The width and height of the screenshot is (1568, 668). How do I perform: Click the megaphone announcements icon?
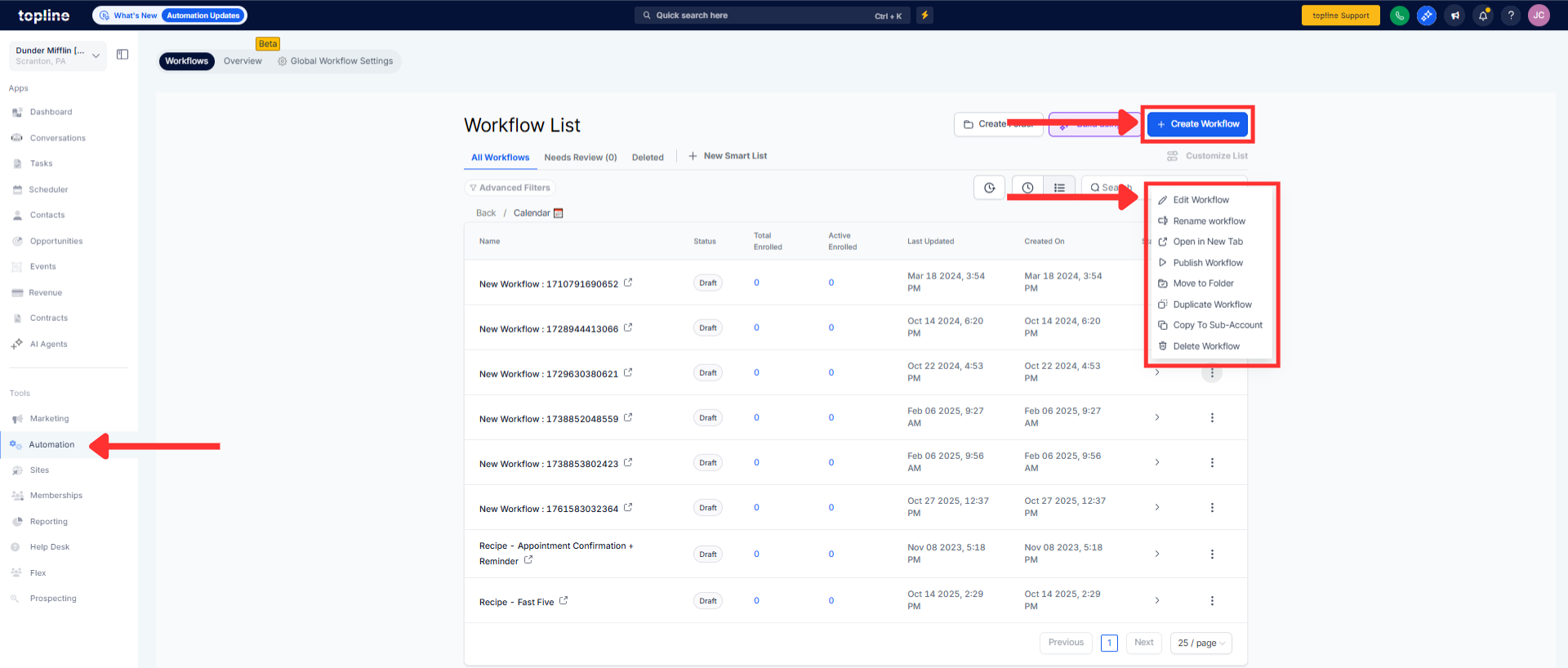pos(1454,16)
